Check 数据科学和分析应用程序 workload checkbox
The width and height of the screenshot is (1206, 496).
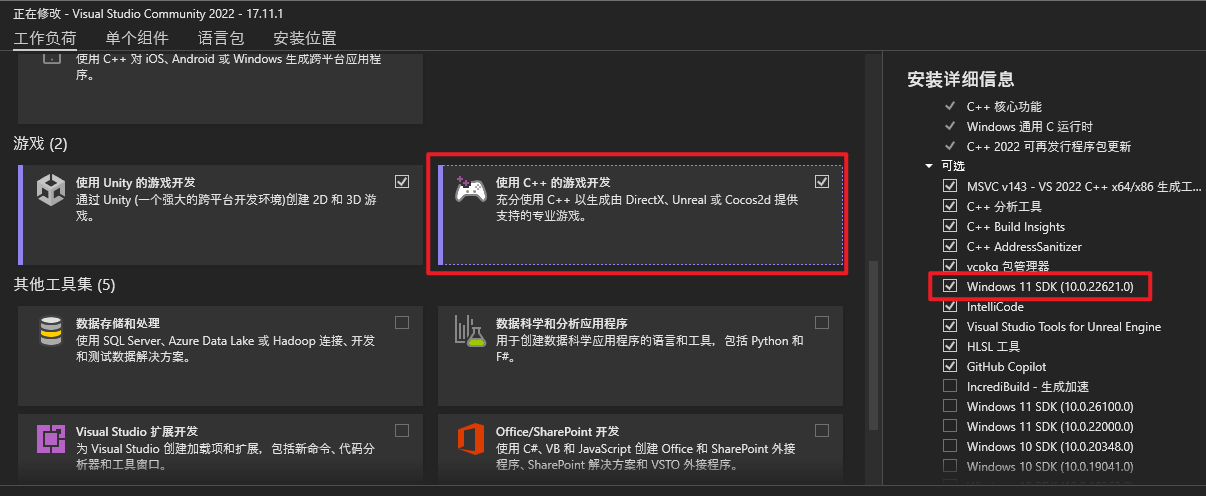coord(822,323)
